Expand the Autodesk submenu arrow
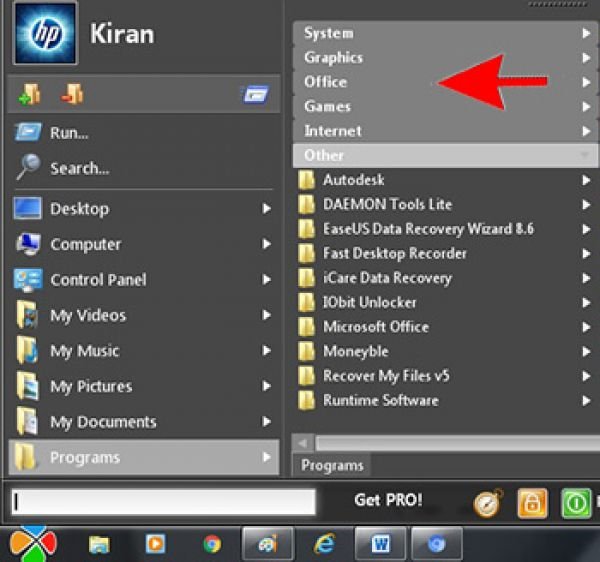The image size is (600, 562). click(585, 180)
